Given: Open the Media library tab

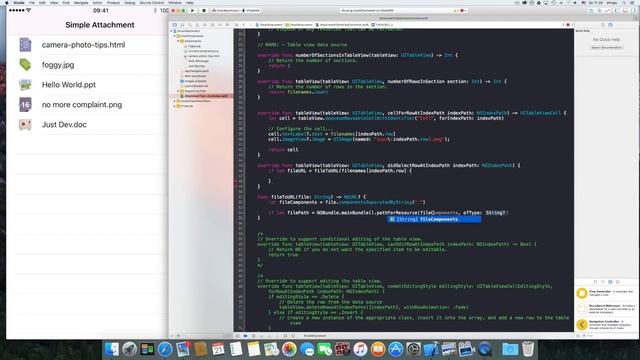Looking at the screenshot, I should (x=618, y=282).
